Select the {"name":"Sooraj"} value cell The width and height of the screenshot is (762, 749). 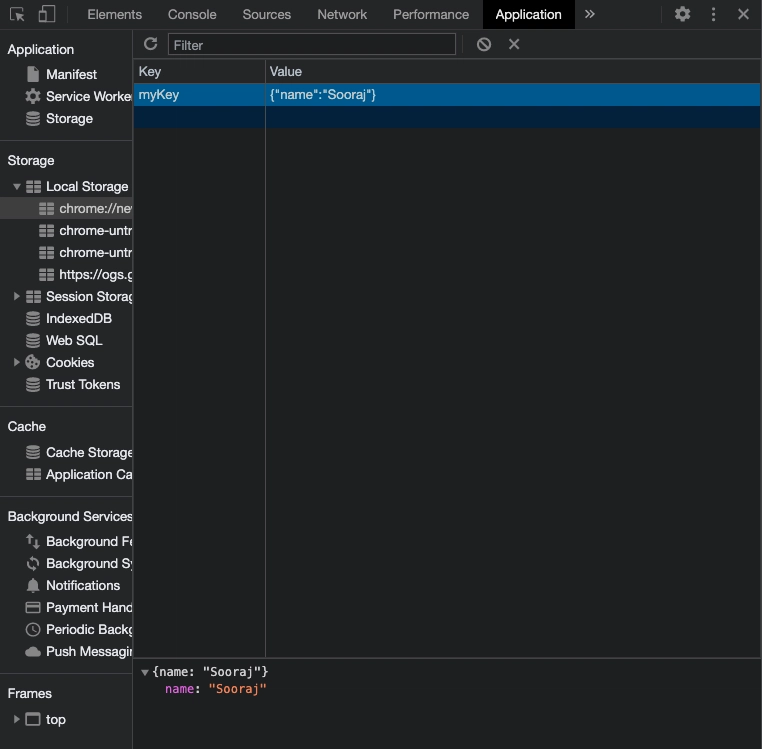click(513, 95)
